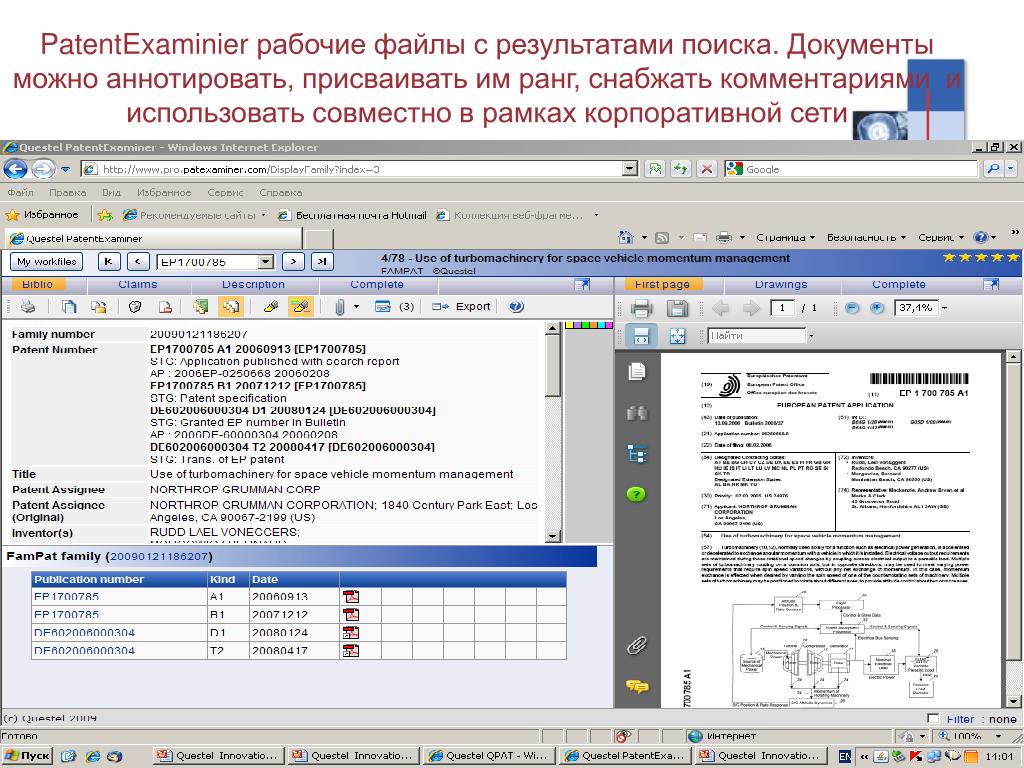Open the Сервис menu in menu bar
Screen dimensions: 1024x768
(x=225, y=193)
